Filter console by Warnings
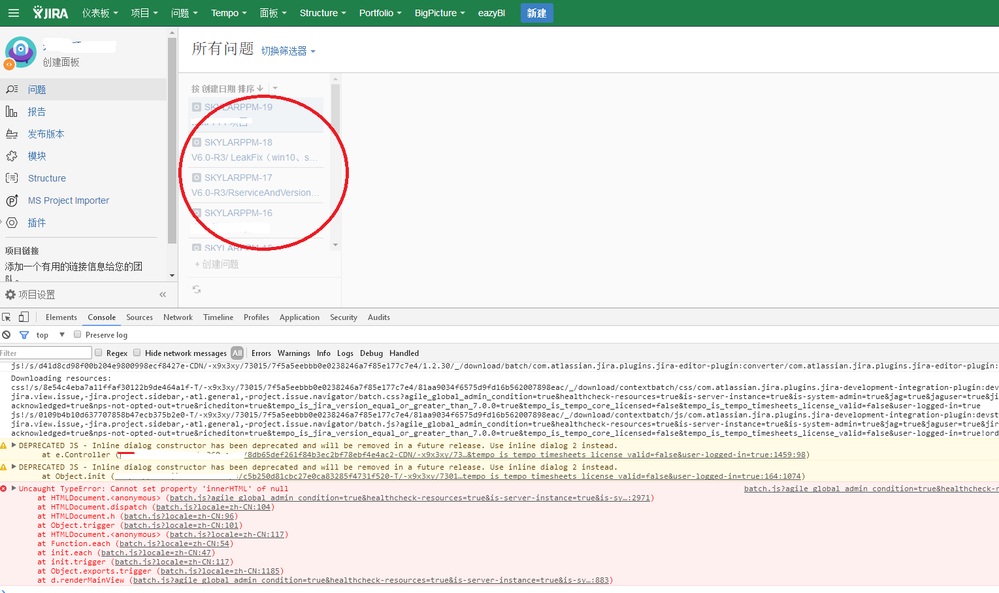999x593 pixels. coord(294,353)
